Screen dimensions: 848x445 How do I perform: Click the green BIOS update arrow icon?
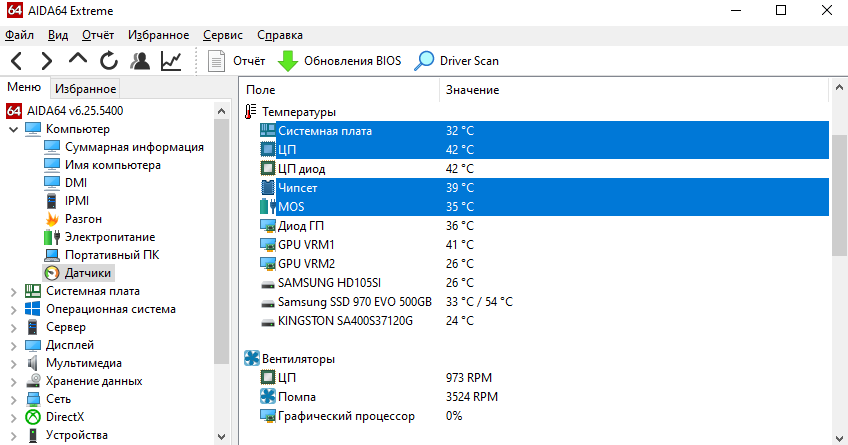288,61
